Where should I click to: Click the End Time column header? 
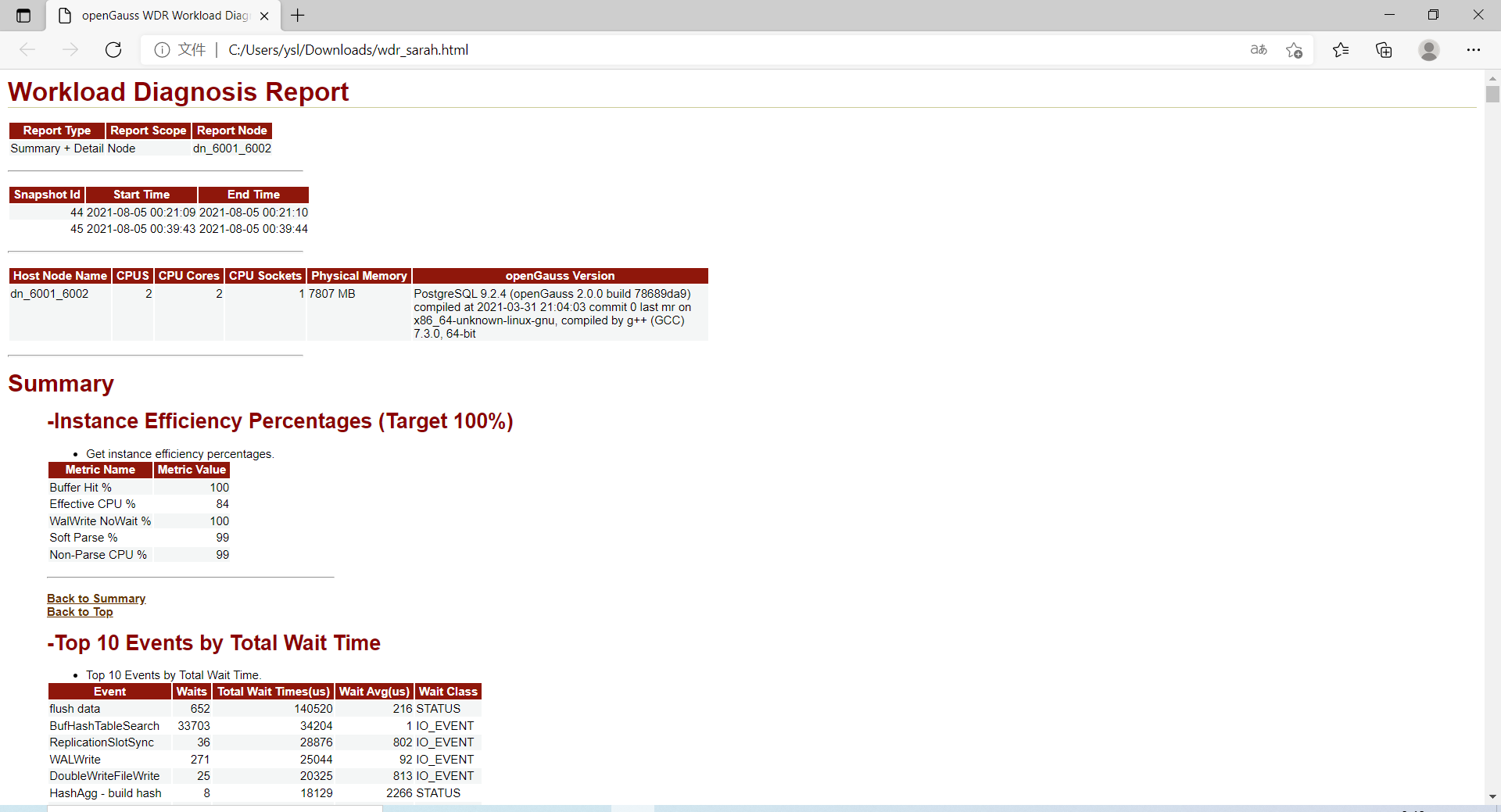tap(253, 195)
